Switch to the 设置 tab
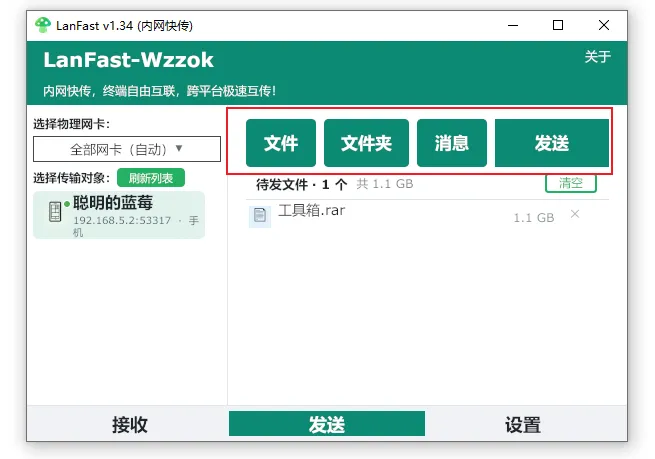 523,424
